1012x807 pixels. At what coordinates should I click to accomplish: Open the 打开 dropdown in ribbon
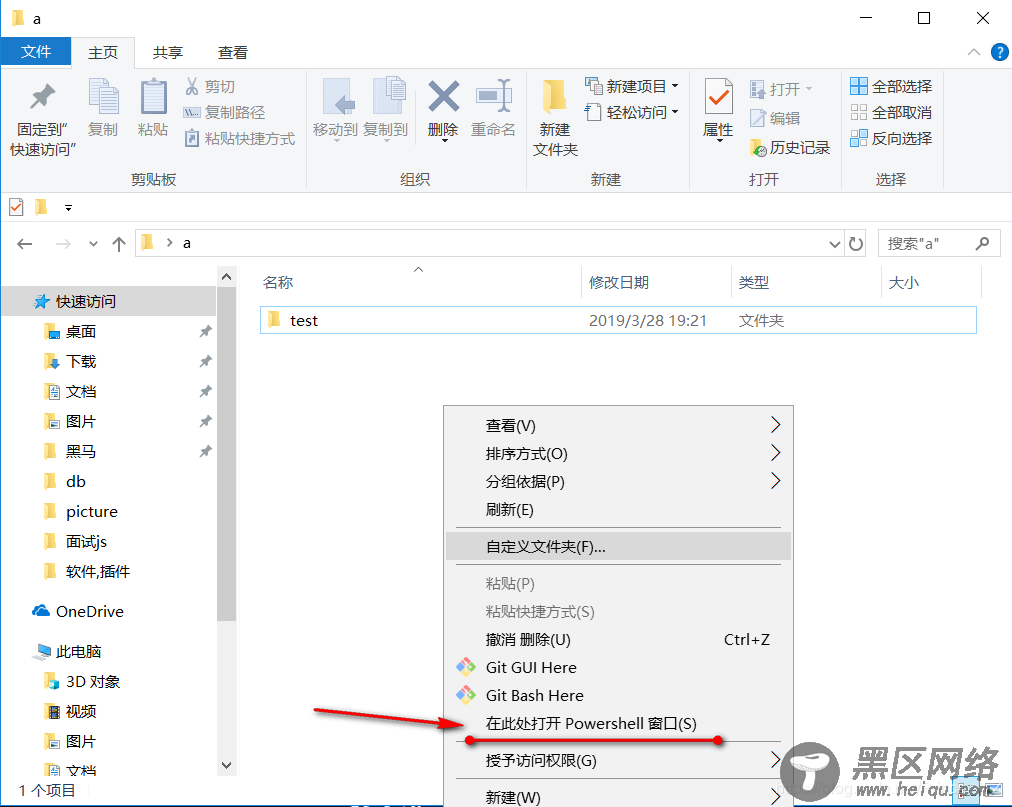tap(781, 89)
